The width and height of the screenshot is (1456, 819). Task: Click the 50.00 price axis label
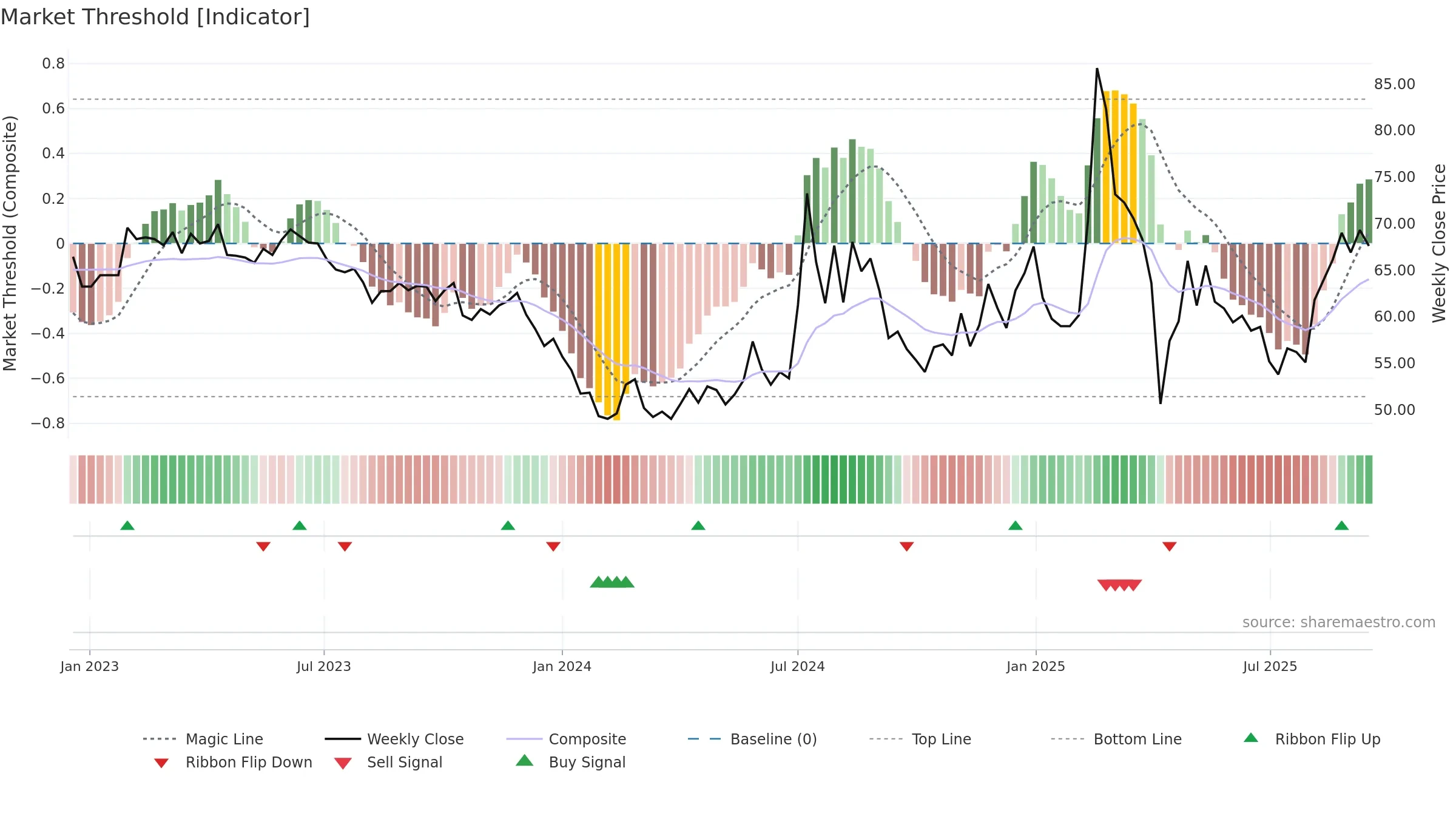[1395, 410]
